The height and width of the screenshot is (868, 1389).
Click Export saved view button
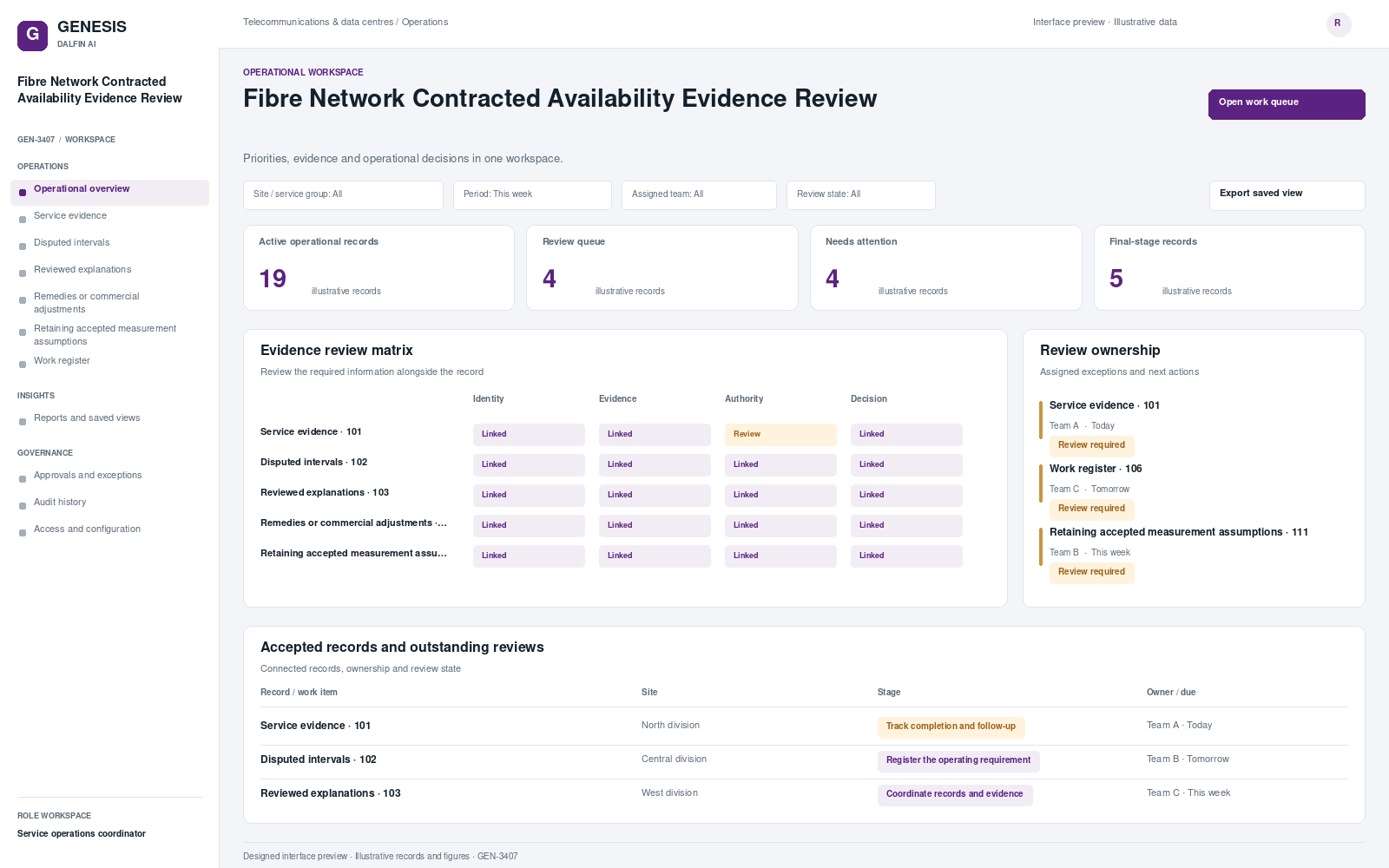coord(1287,195)
